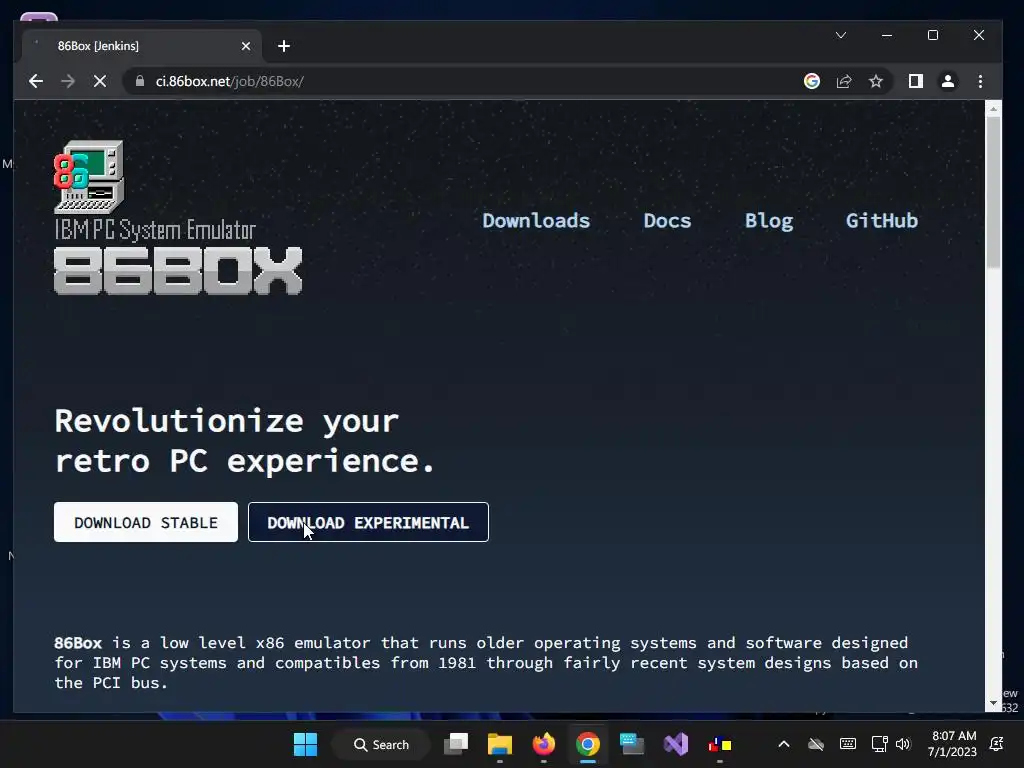The height and width of the screenshot is (768, 1024).
Task: Open Visual Studio from the taskbar
Action: point(676,744)
